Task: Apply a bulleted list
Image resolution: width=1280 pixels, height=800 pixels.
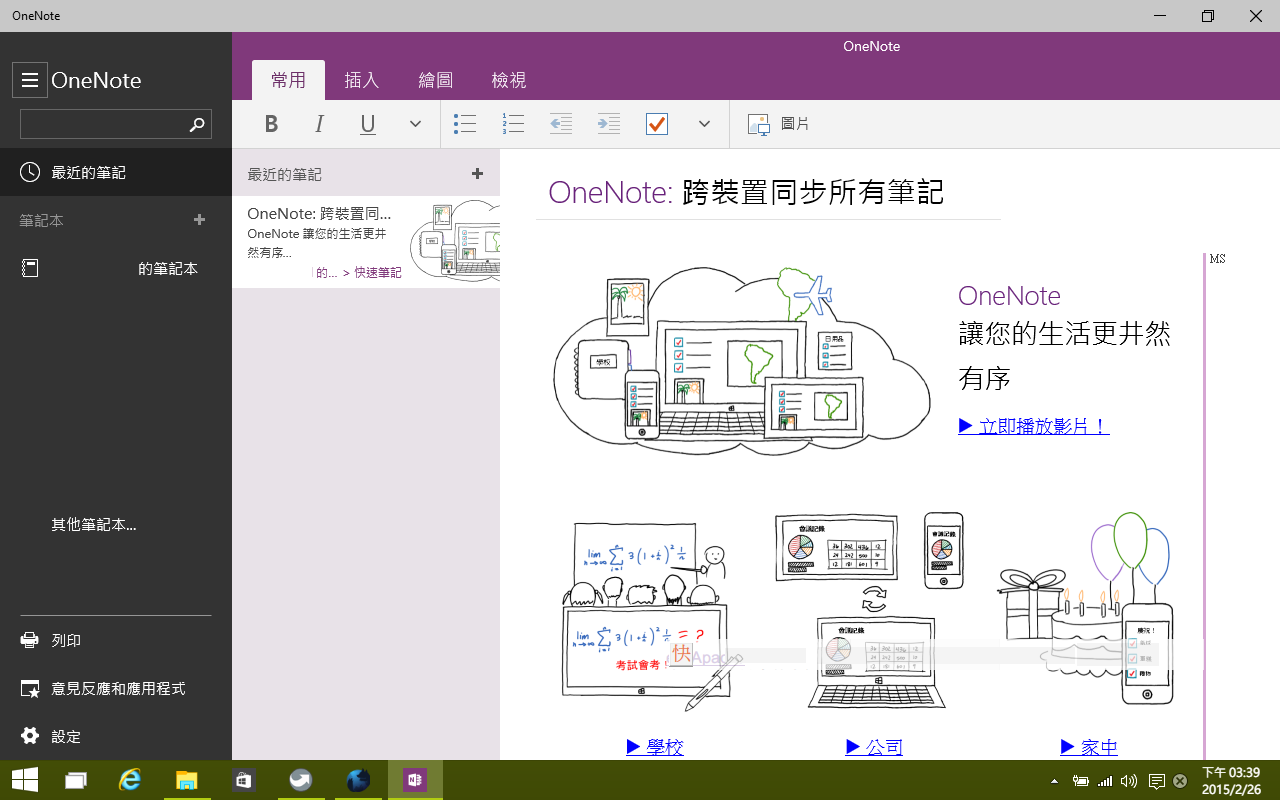Action: click(x=465, y=124)
